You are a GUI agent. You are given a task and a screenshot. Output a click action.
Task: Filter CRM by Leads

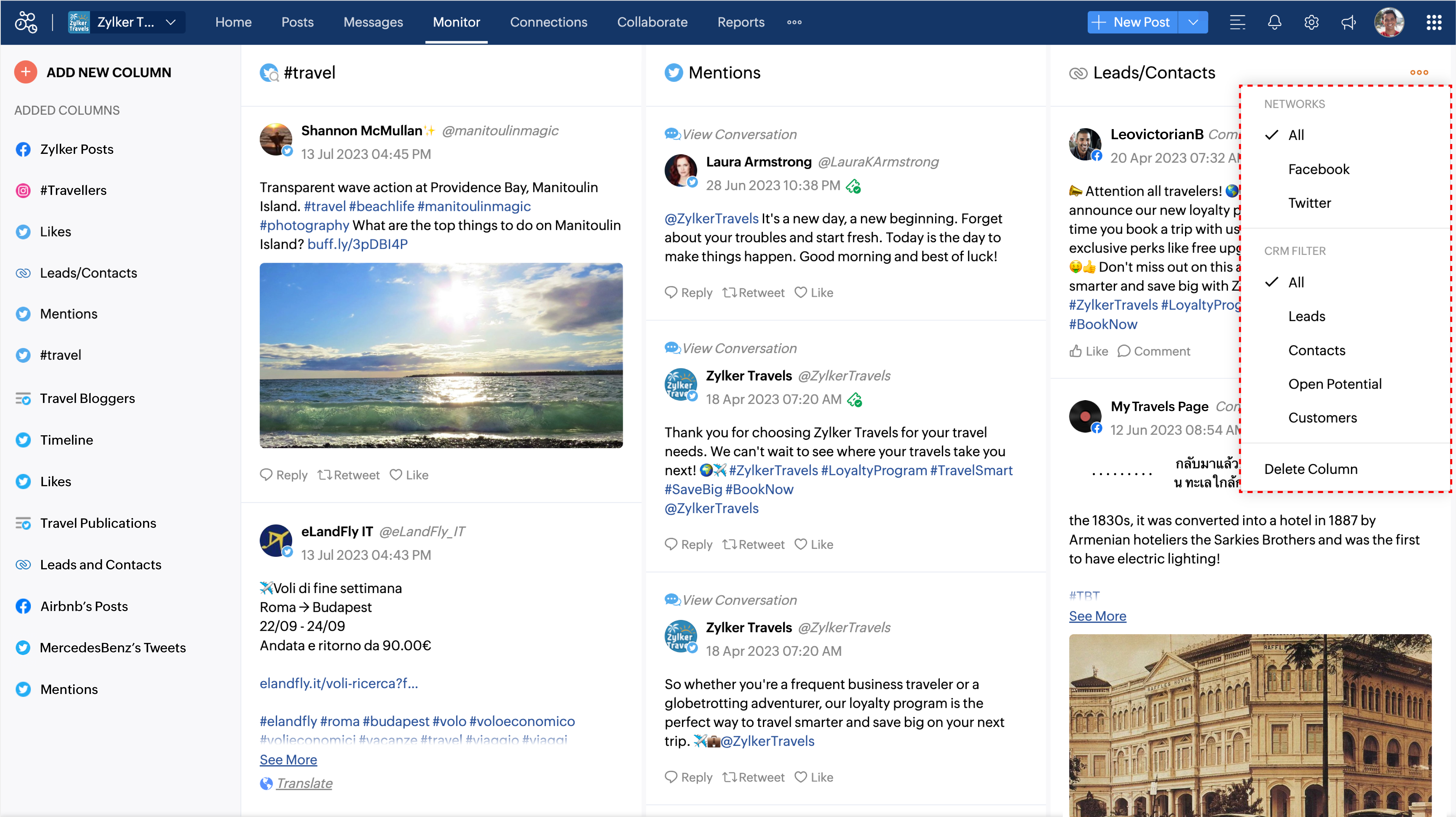tap(1307, 316)
